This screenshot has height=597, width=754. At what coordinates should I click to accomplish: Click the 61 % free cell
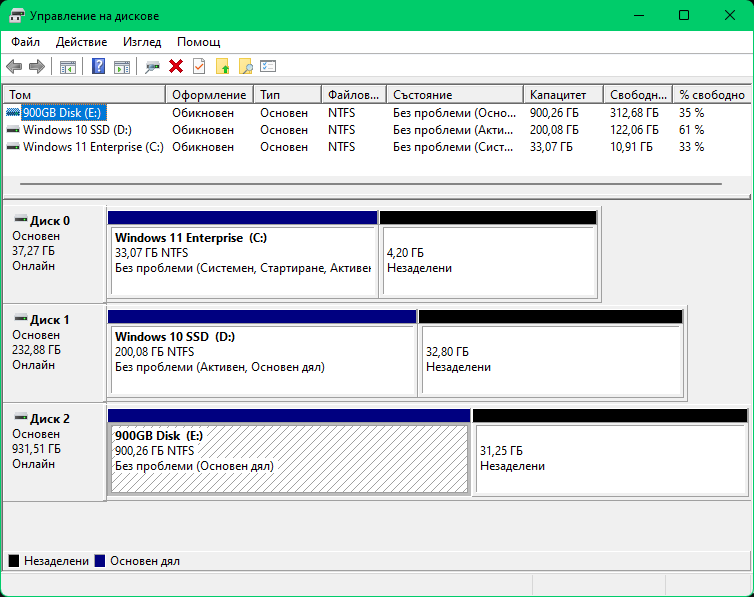691,130
